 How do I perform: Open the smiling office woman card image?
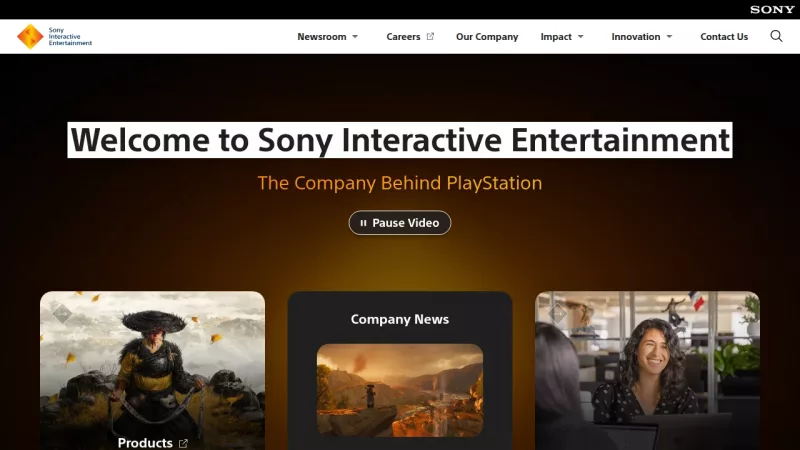tap(647, 370)
